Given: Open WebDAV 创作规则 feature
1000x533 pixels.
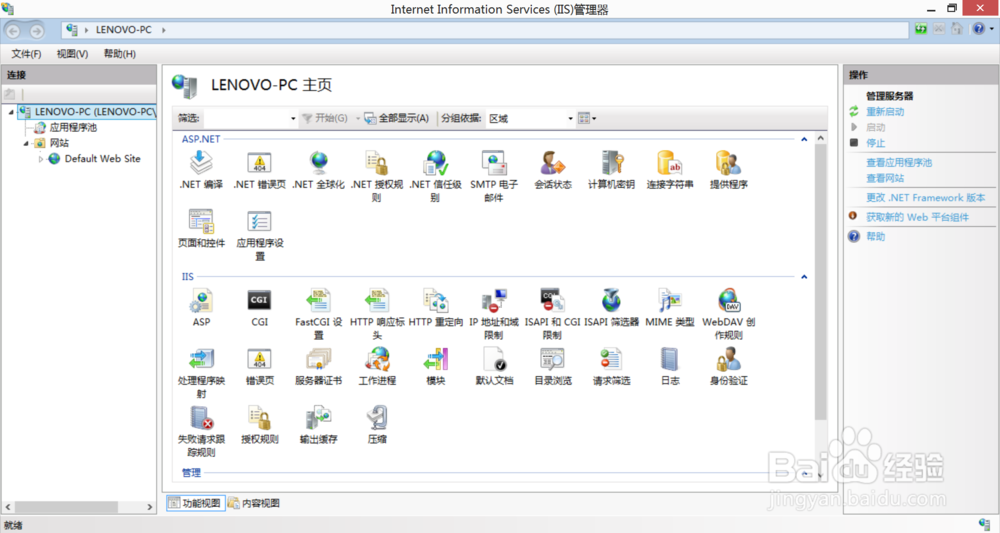Looking at the screenshot, I should coord(728,314).
